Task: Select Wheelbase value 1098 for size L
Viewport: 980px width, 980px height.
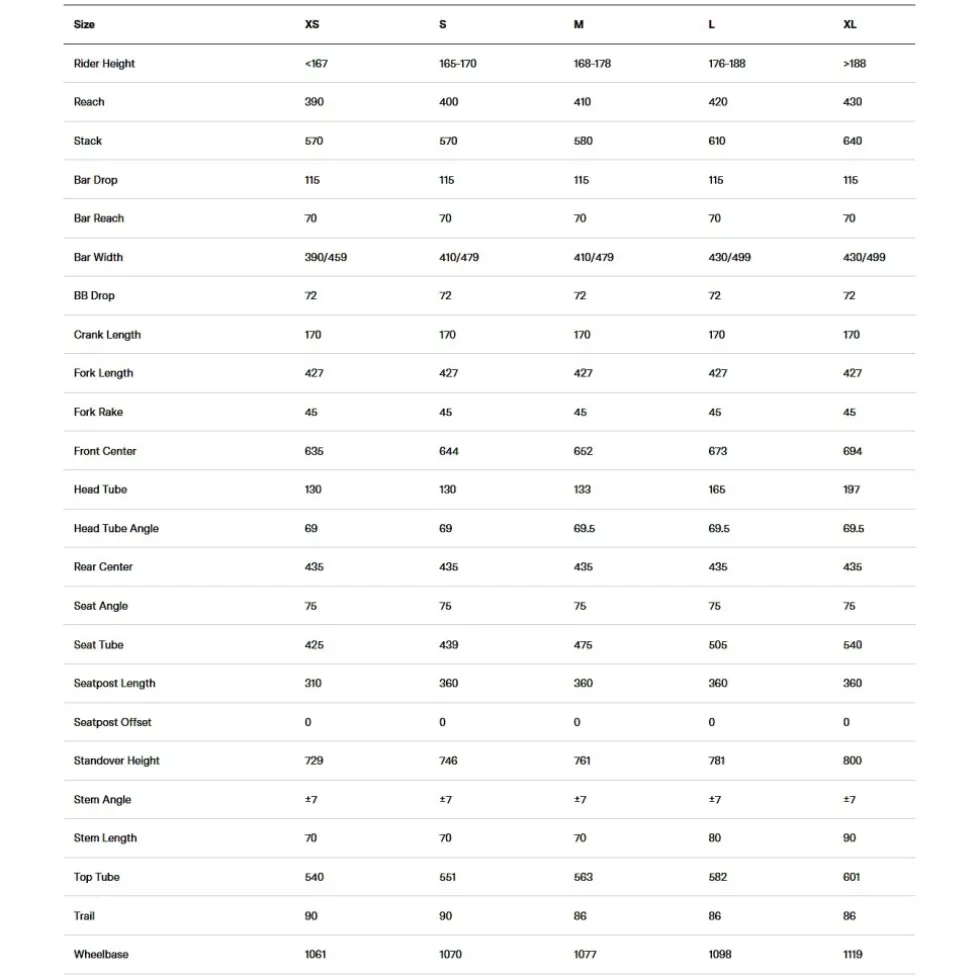Action: [x=720, y=954]
